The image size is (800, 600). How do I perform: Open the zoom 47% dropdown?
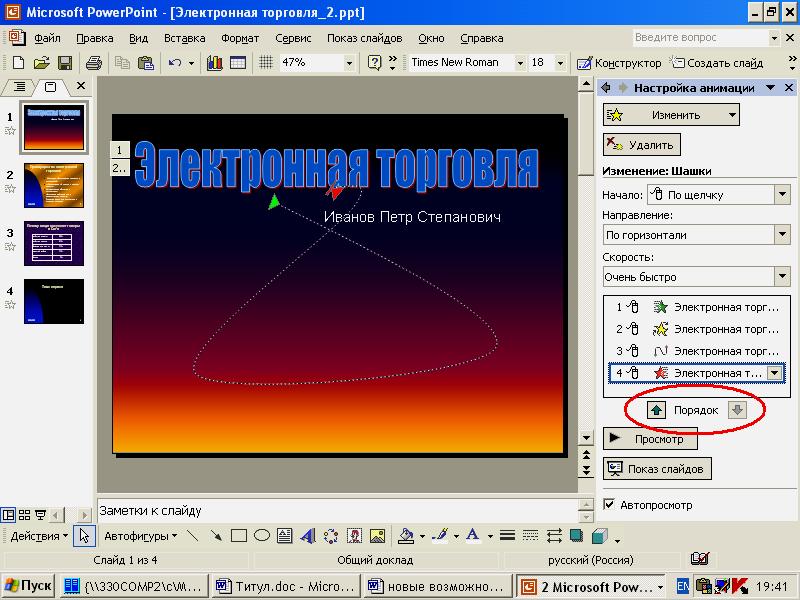pyautogui.click(x=349, y=63)
